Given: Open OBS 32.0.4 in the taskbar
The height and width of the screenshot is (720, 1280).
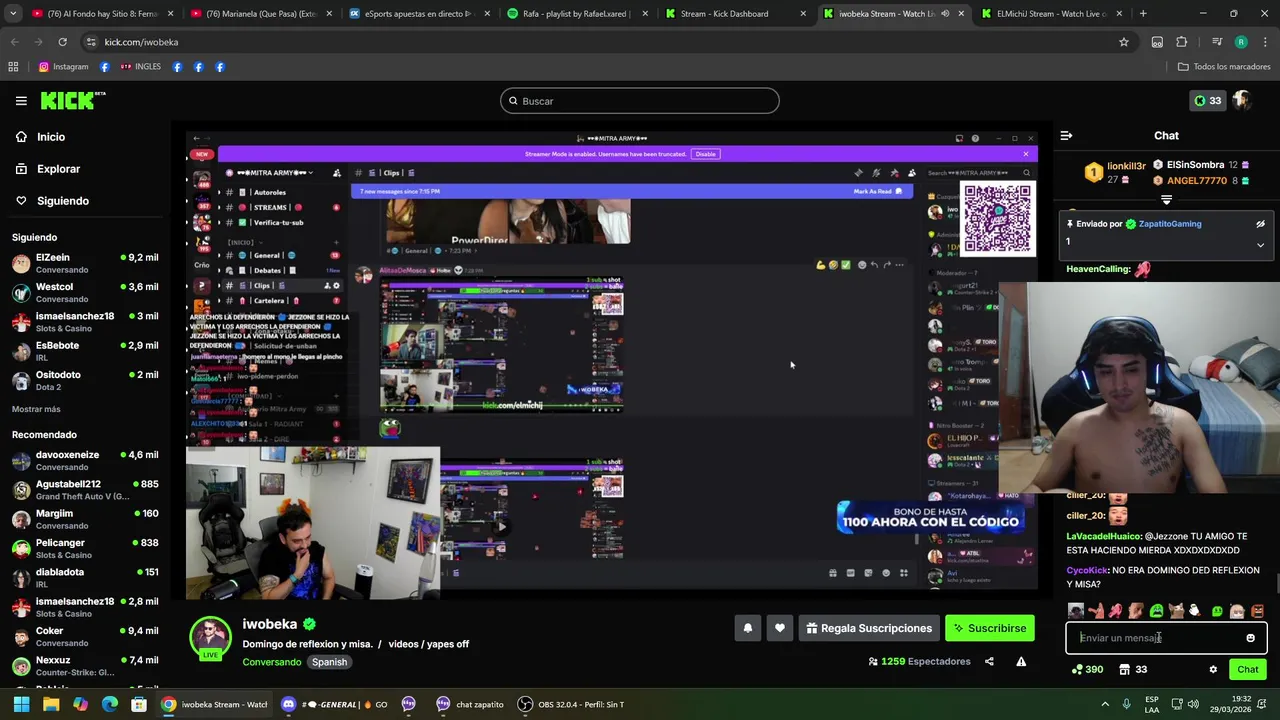Looking at the screenshot, I should pyautogui.click(x=572, y=704).
